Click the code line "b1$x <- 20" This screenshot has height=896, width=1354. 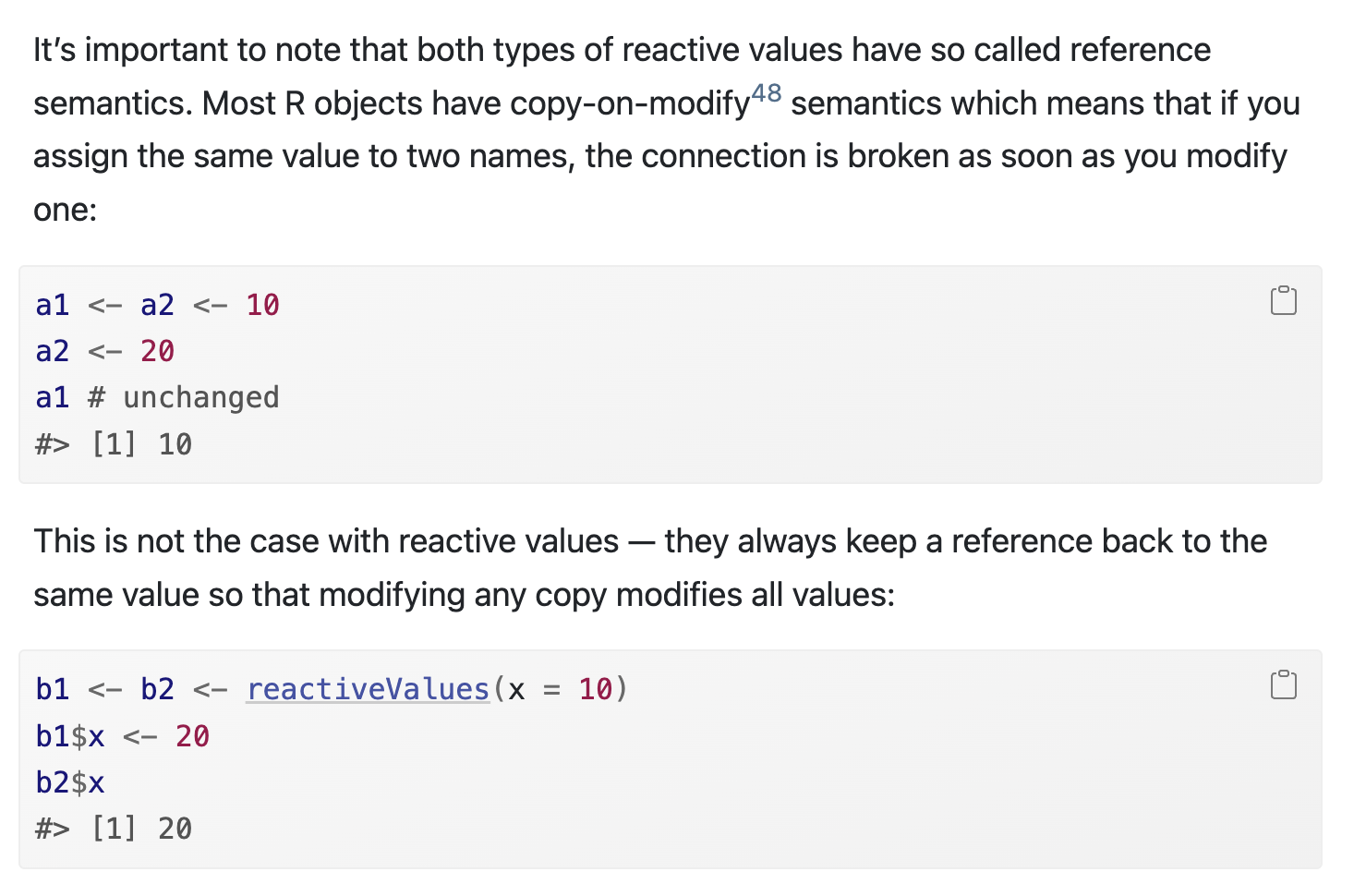[122, 736]
